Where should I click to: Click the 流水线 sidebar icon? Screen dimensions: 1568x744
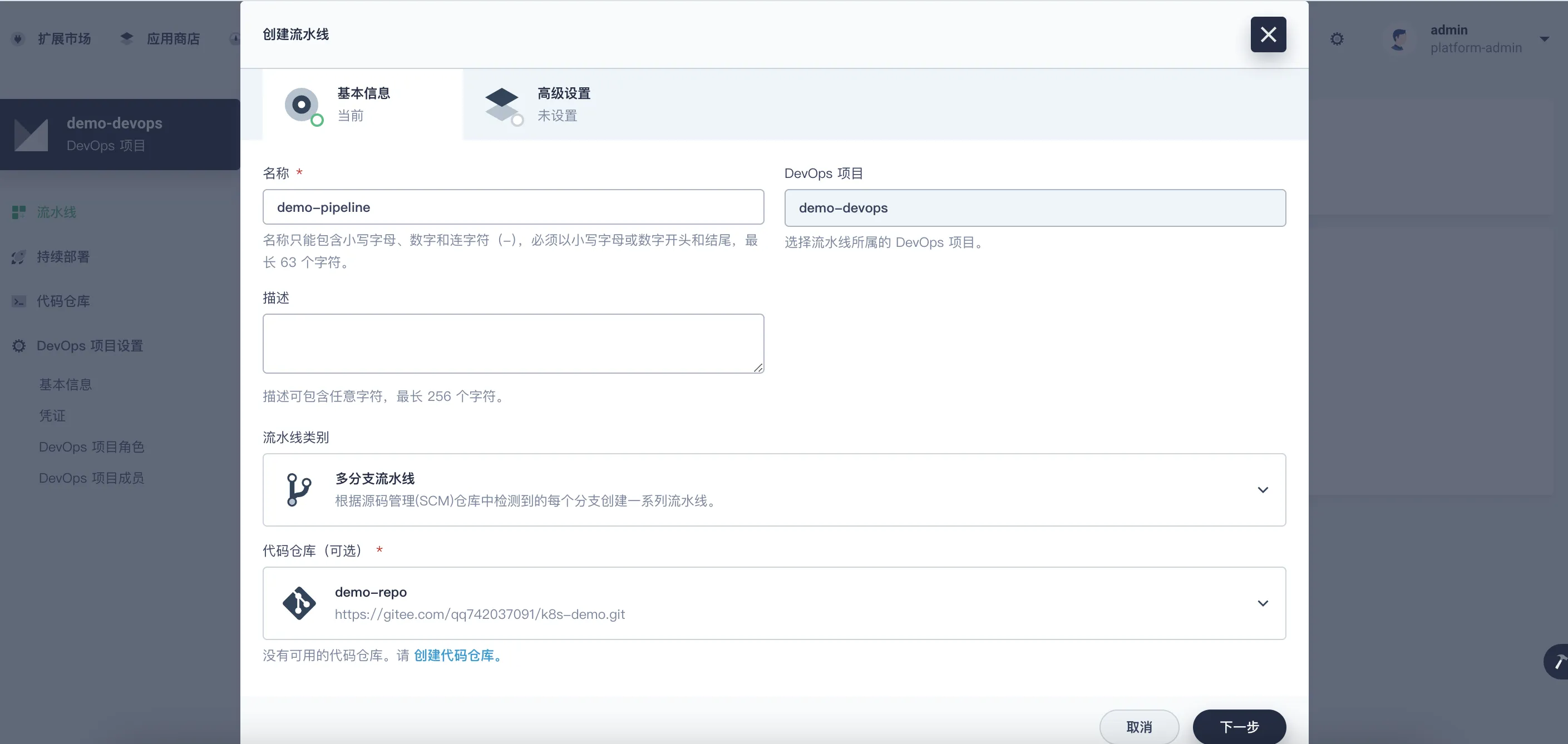click(19, 212)
